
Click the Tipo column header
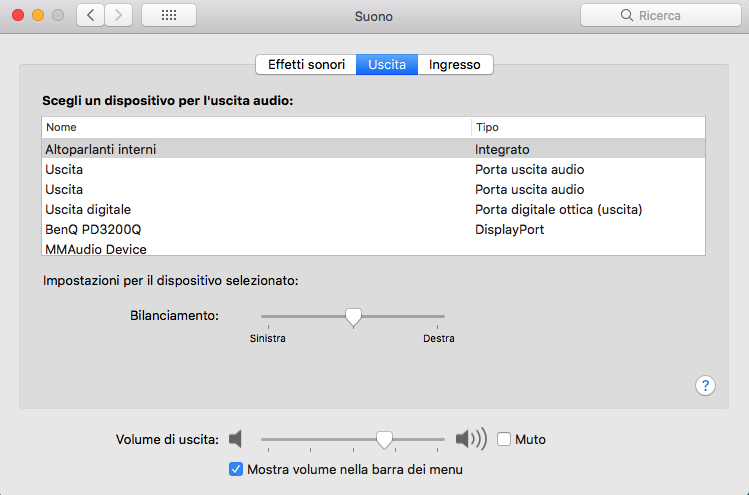click(588, 127)
